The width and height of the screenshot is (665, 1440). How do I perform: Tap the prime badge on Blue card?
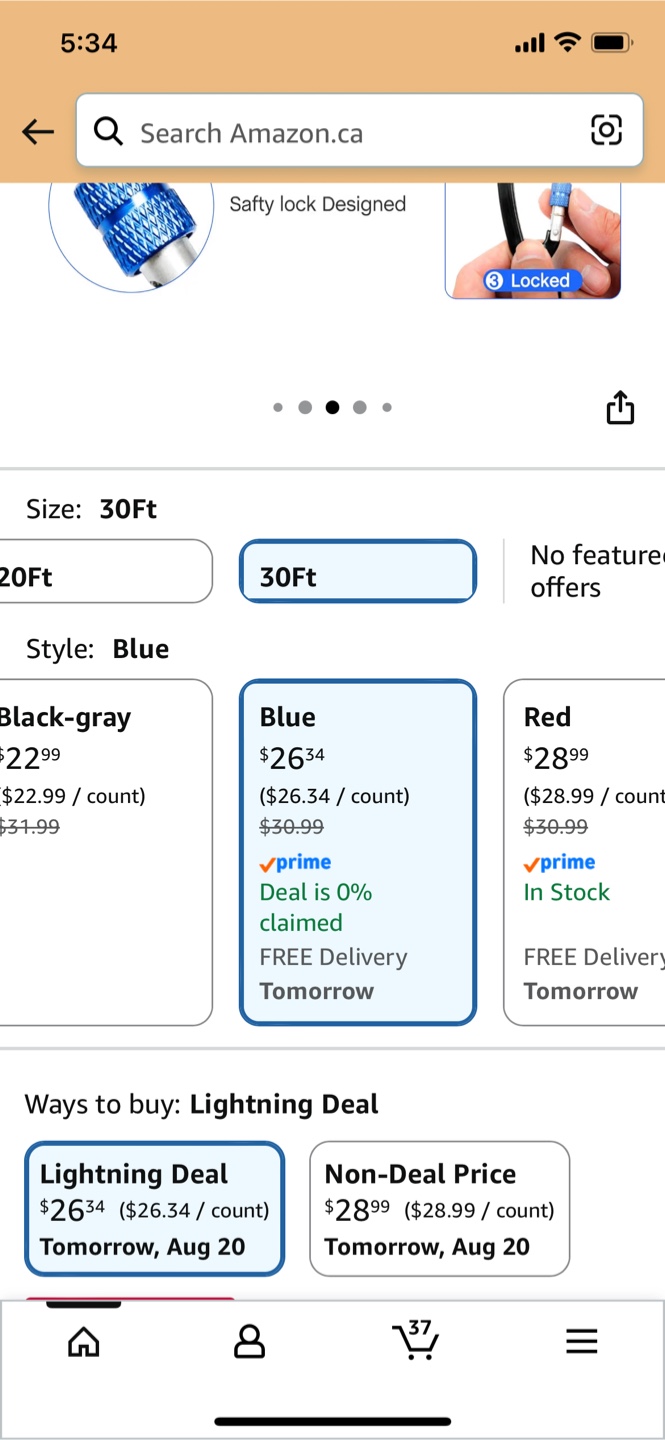pyautogui.click(x=295, y=863)
